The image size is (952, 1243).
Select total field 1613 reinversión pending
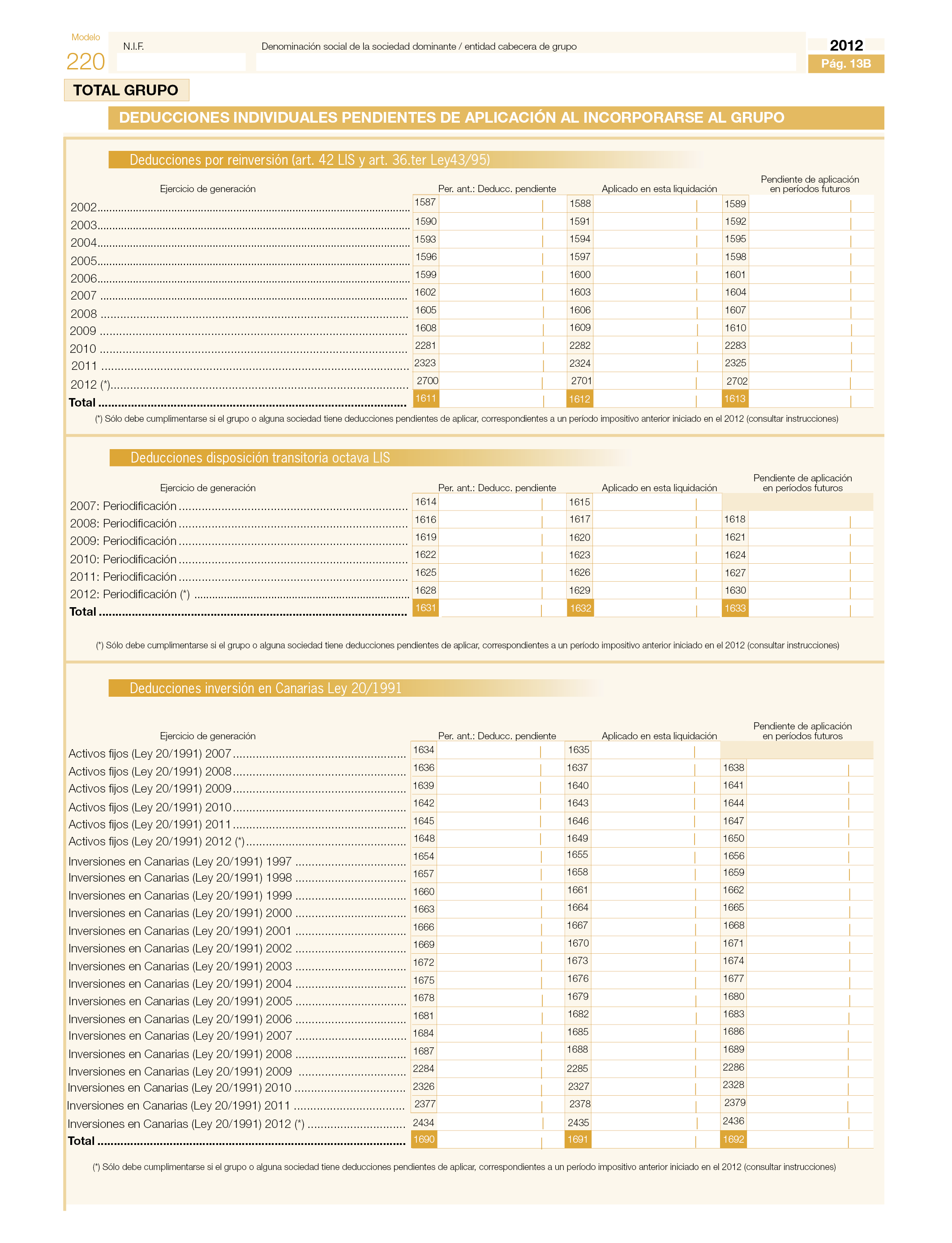(x=812, y=399)
